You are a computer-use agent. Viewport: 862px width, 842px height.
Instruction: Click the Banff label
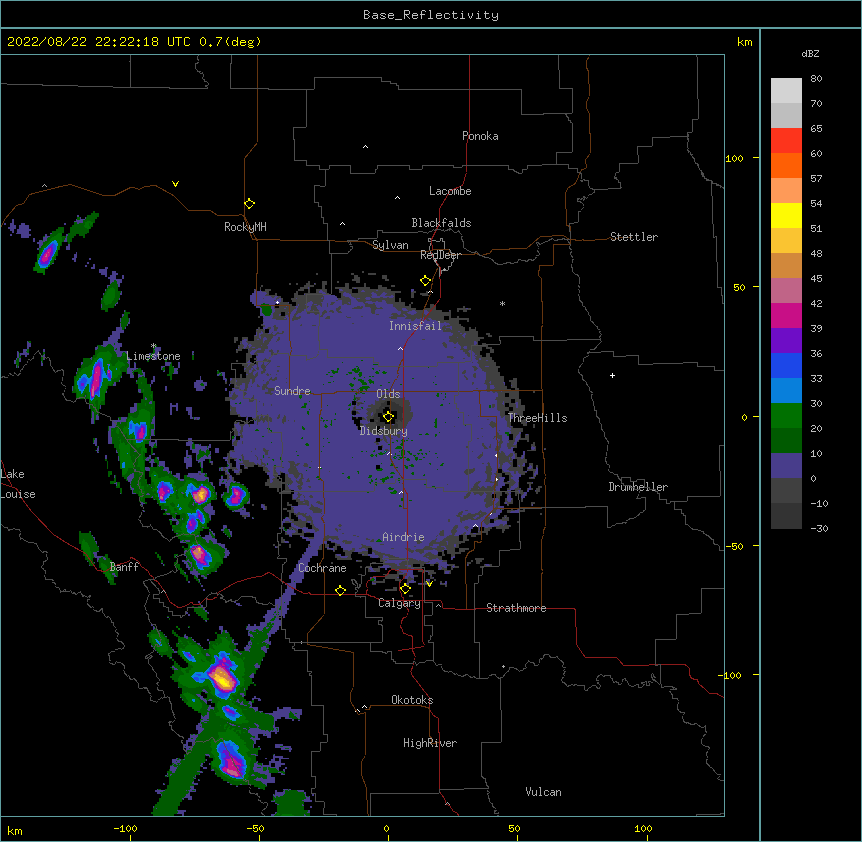(x=124, y=567)
